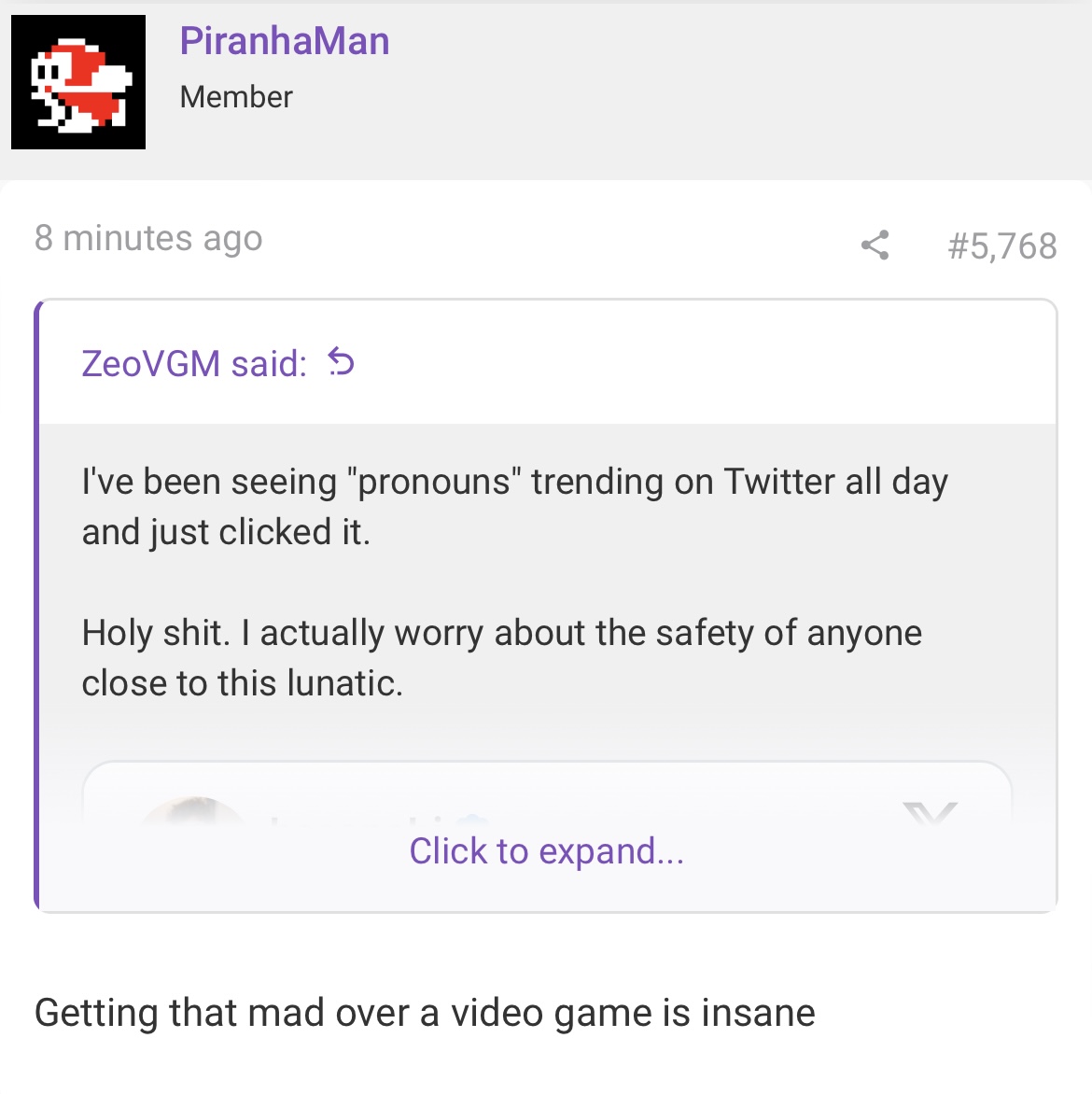Open PiranhaMan's pixel-art avatar
Viewport: 1092px width, 1094px height.
click(x=78, y=82)
